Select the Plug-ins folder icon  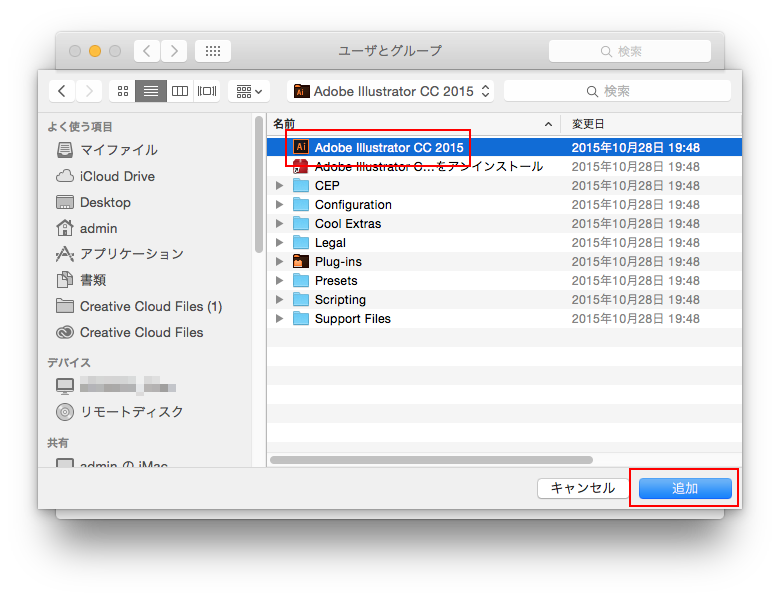point(301,261)
